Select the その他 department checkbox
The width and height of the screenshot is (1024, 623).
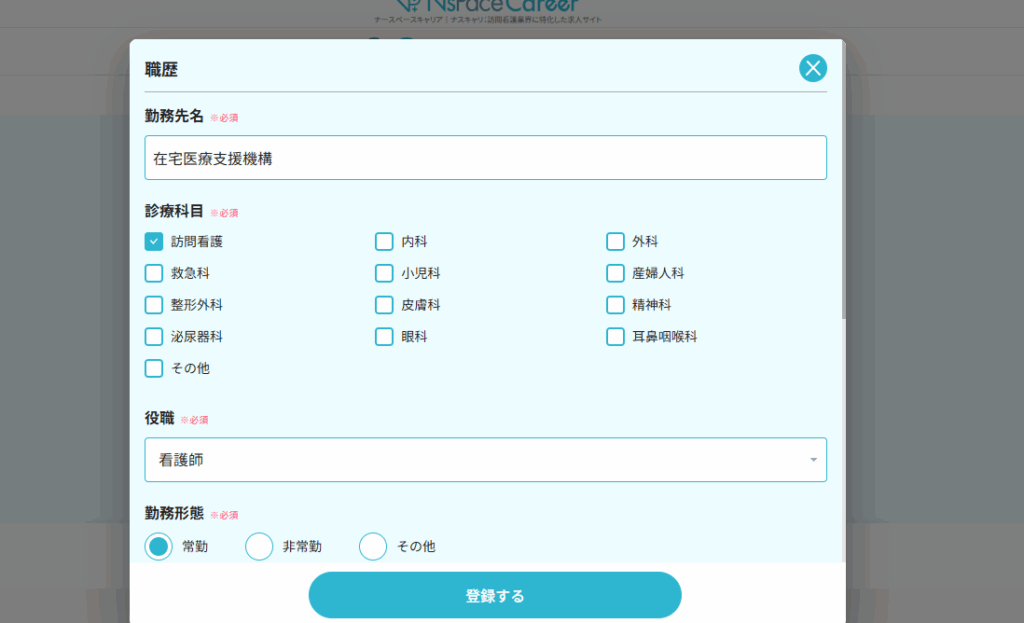click(154, 368)
